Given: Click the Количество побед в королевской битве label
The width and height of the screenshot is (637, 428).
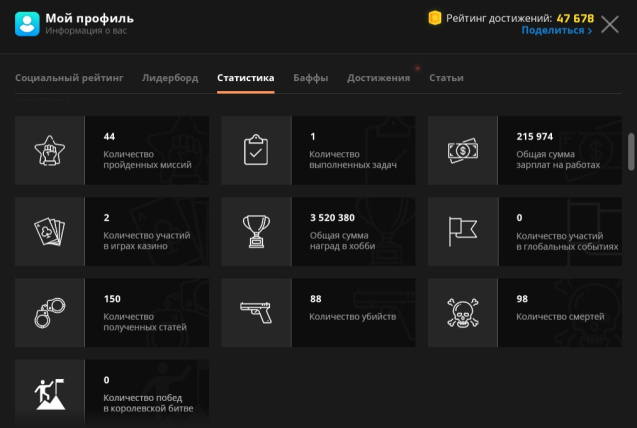Looking at the screenshot, I should click(148, 403).
